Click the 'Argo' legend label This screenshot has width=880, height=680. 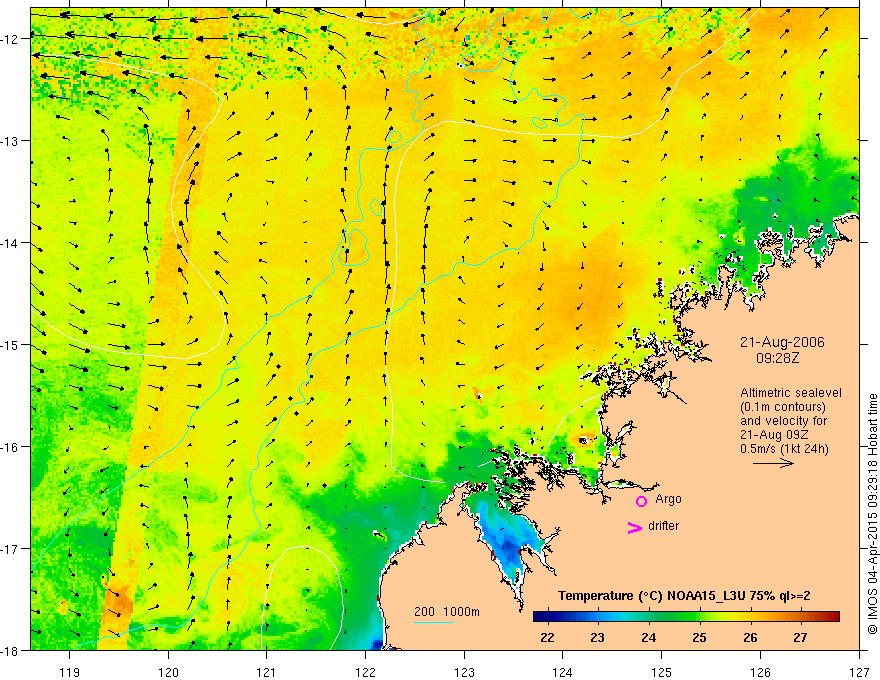(668, 499)
